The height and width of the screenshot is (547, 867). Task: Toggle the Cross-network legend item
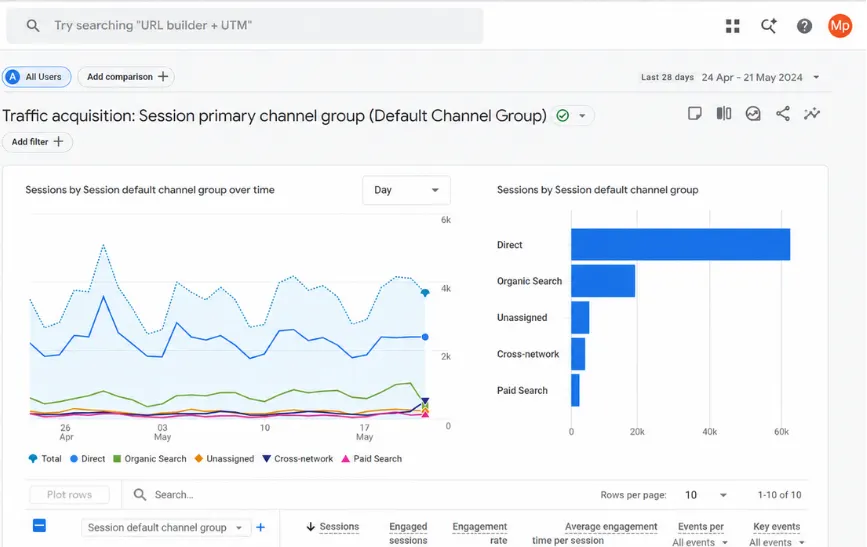coord(297,459)
